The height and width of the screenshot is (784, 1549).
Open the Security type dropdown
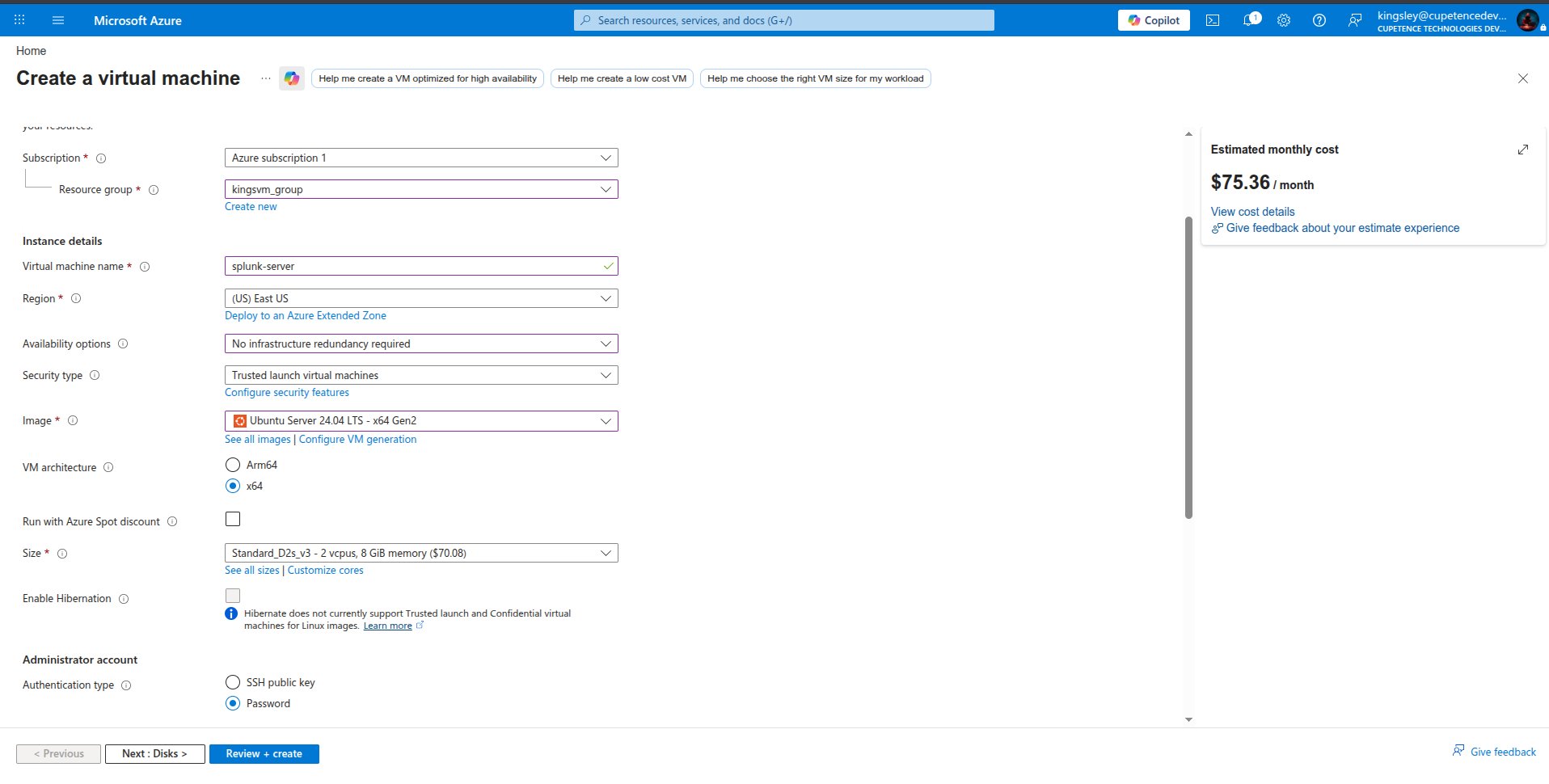(421, 375)
